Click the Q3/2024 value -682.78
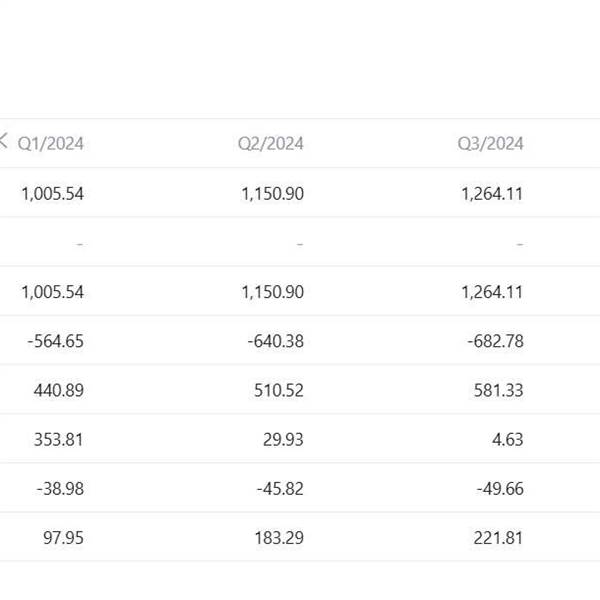This screenshot has height=600, width=600. coord(495,341)
